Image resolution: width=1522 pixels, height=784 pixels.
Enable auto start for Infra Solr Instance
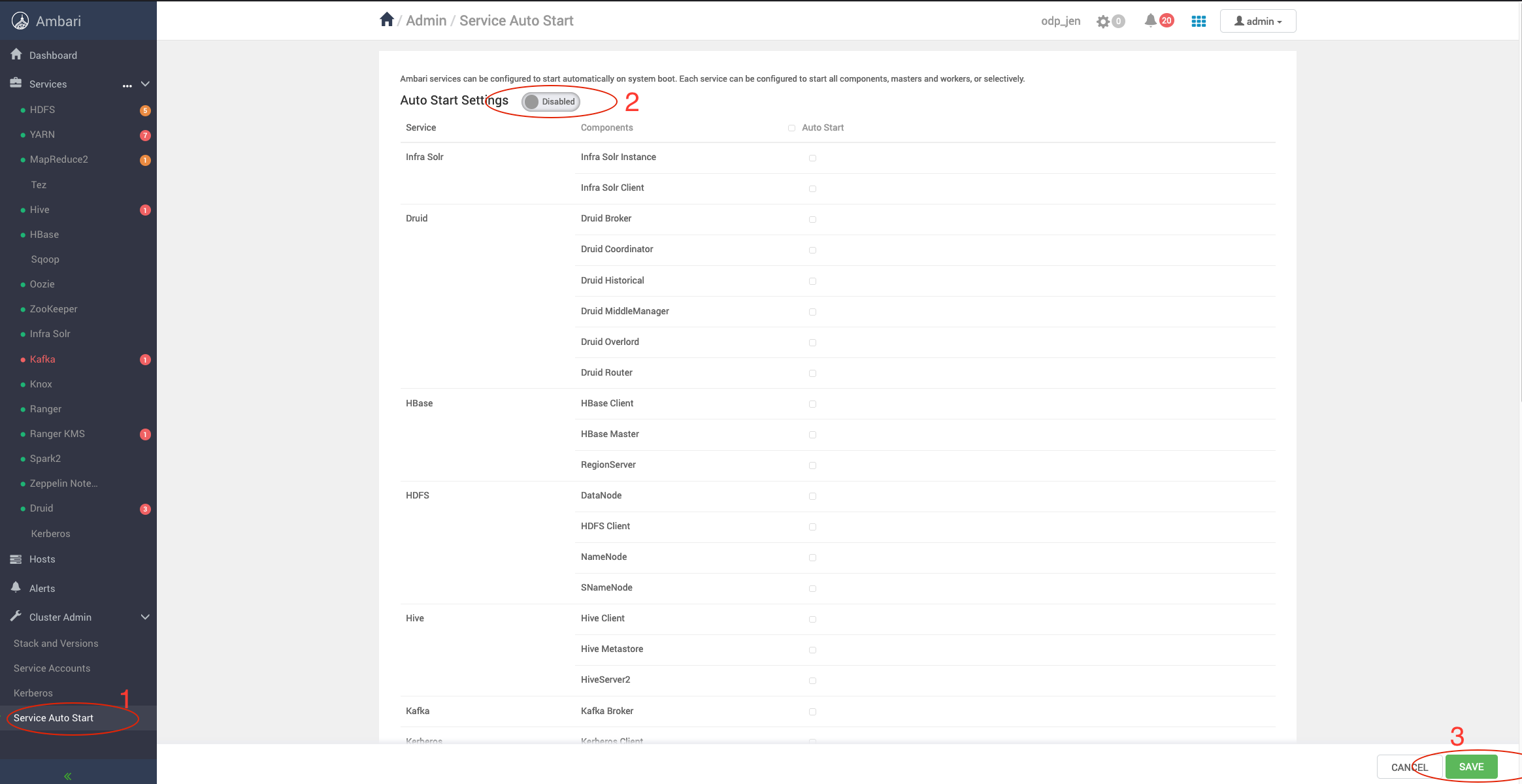point(812,158)
